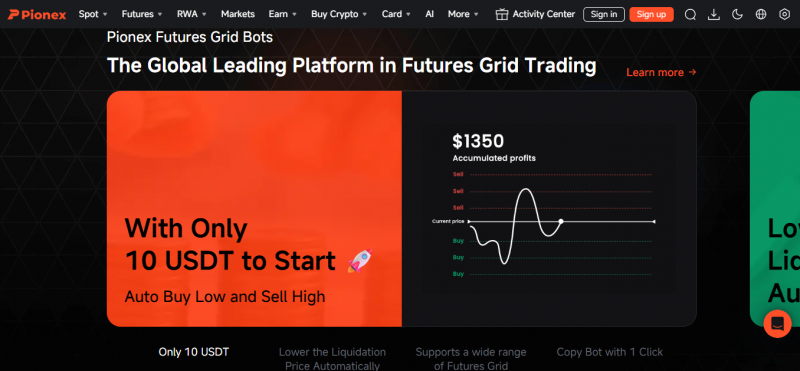Screen dimensions: 800x371
Task: Expand the Earn dropdown menu
Action: point(283,14)
